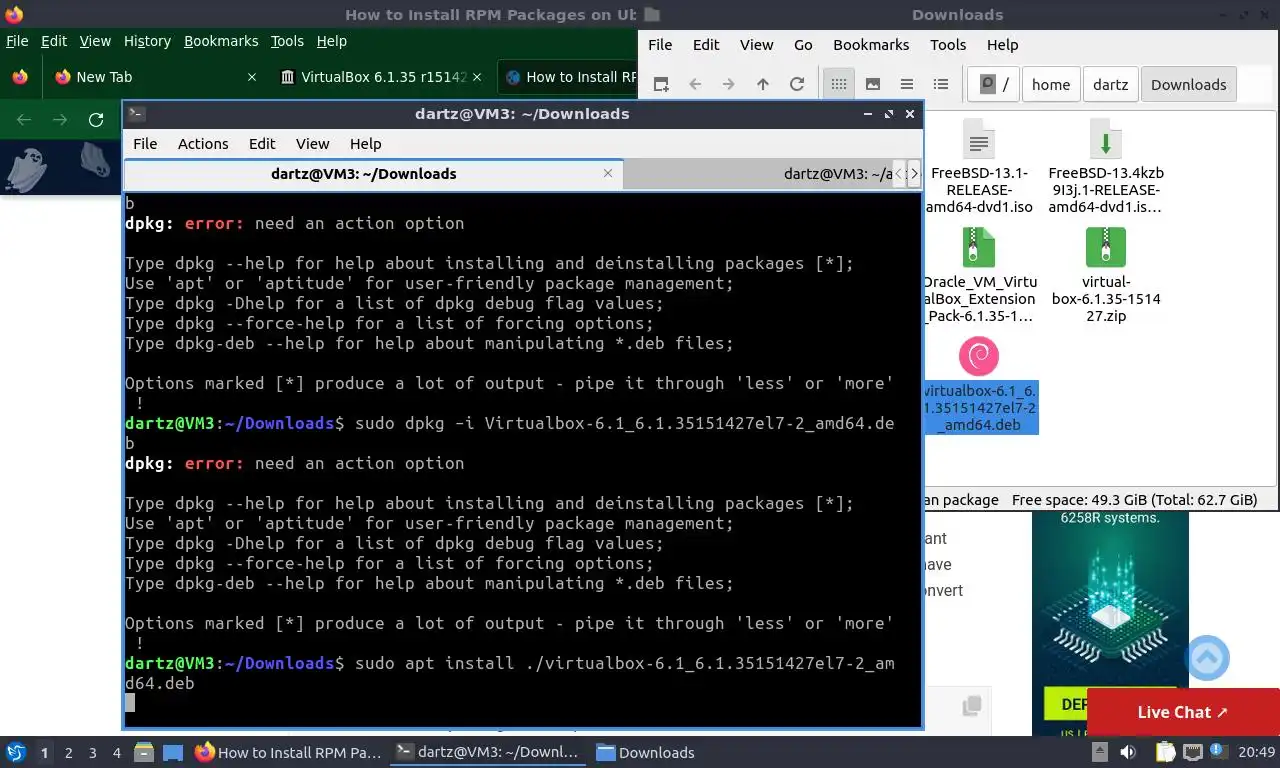Close VirtualBox 6.1.35 Firefox tab
The width and height of the screenshot is (1280, 768).
pyautogui.click(x=477, y=77)
